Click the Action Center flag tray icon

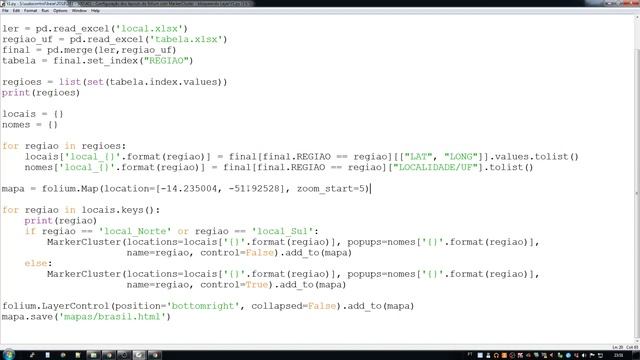592,355
